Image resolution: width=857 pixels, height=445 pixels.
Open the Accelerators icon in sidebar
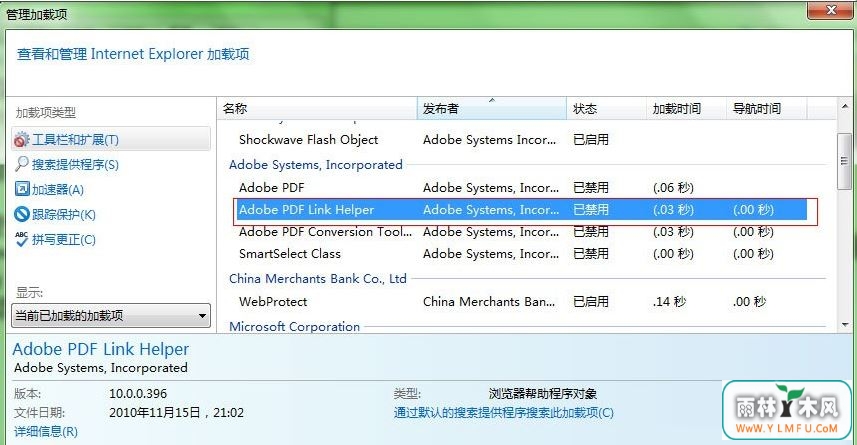(22, 189)
